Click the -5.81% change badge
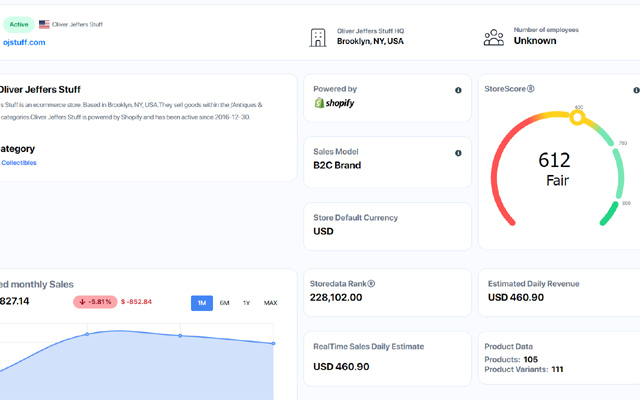This screenshot has width=640, height=400. (94, 301)
